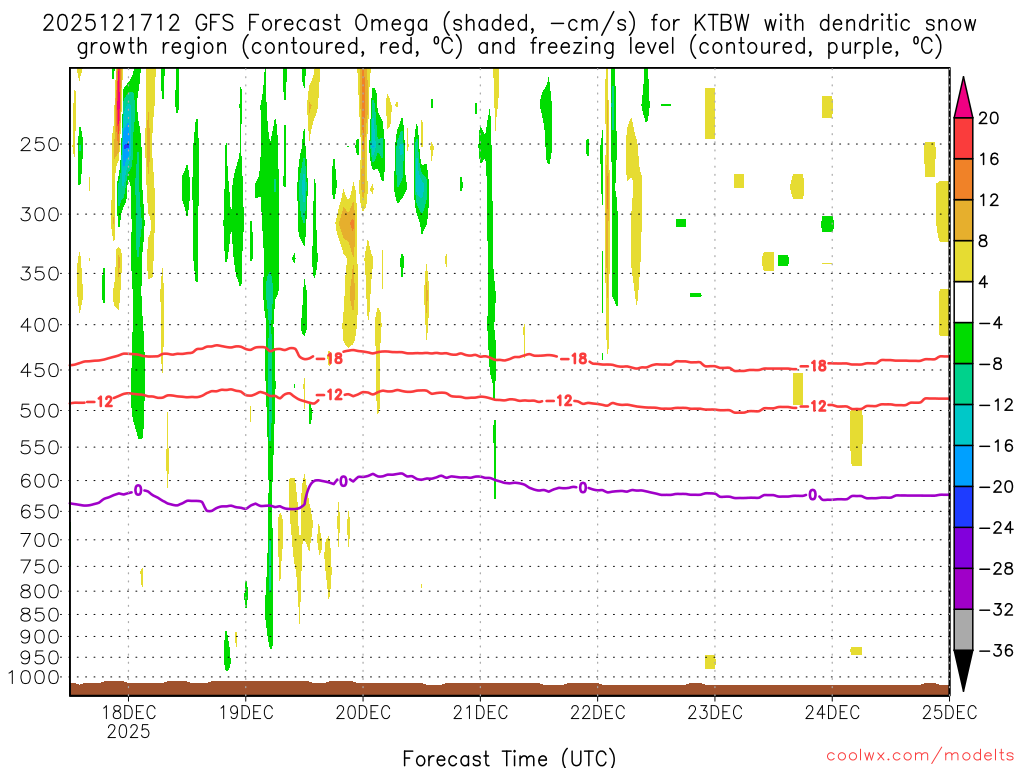Screen dimensions: 1024x768
Task: Click the 2025 year label under 18DEC
Action: [x=129, y=731]
